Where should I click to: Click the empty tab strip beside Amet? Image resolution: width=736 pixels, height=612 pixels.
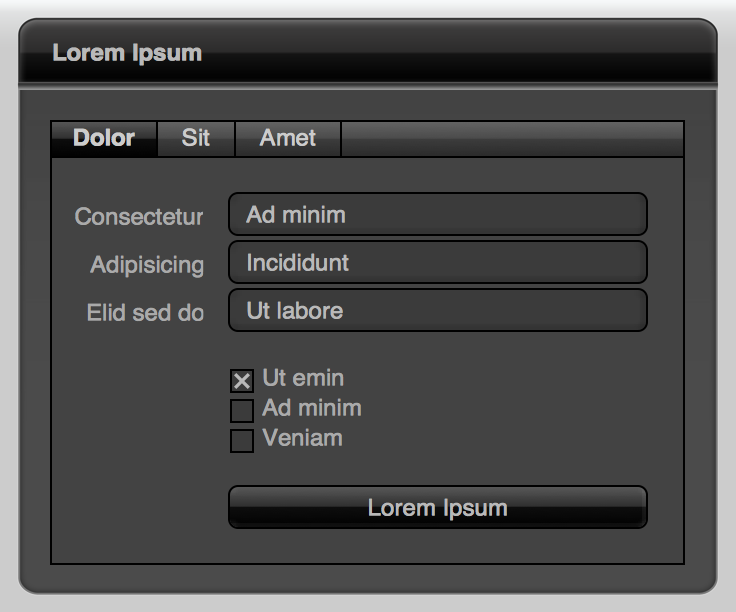tap(513, 138)
